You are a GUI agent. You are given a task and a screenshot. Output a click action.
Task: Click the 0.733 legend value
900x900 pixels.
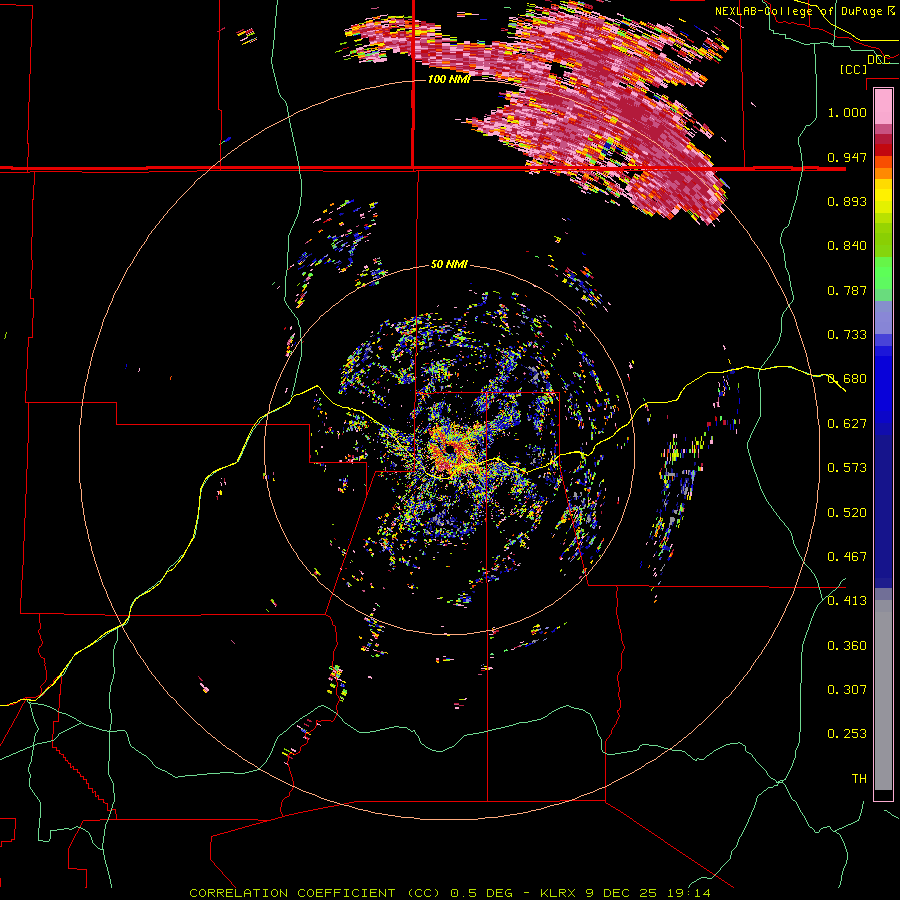[x=847, y=335]
